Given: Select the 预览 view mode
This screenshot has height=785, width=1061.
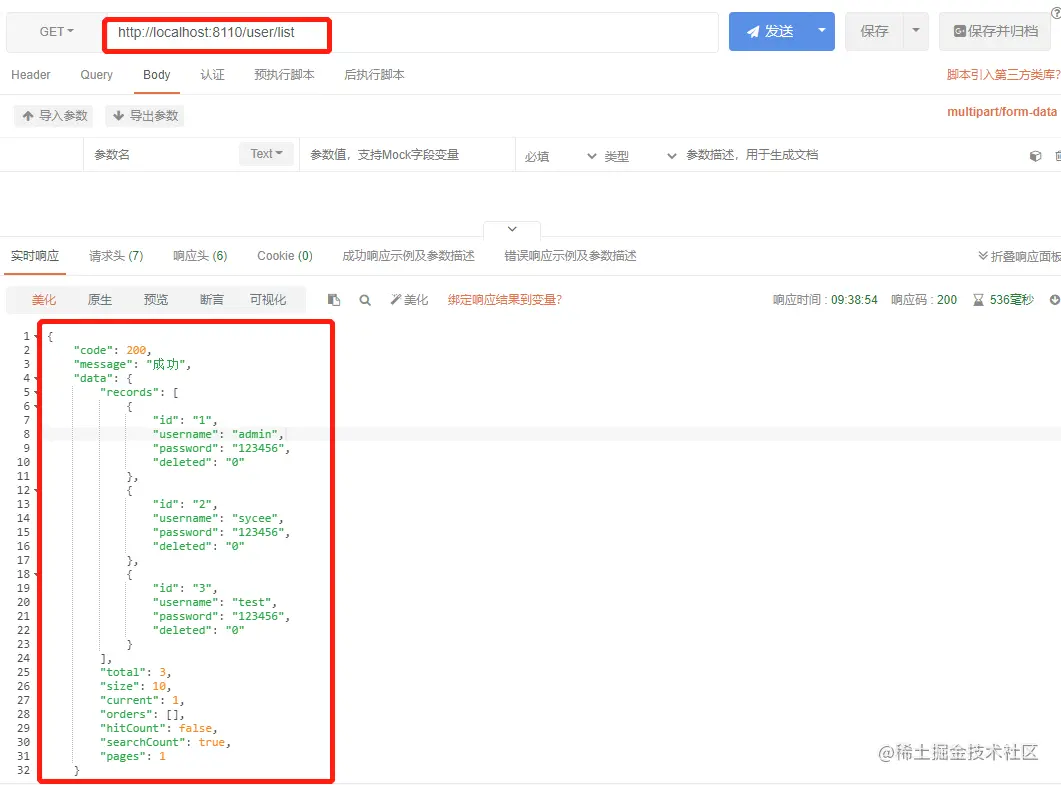Looking at the screenshot, I should tap(156, 299).
